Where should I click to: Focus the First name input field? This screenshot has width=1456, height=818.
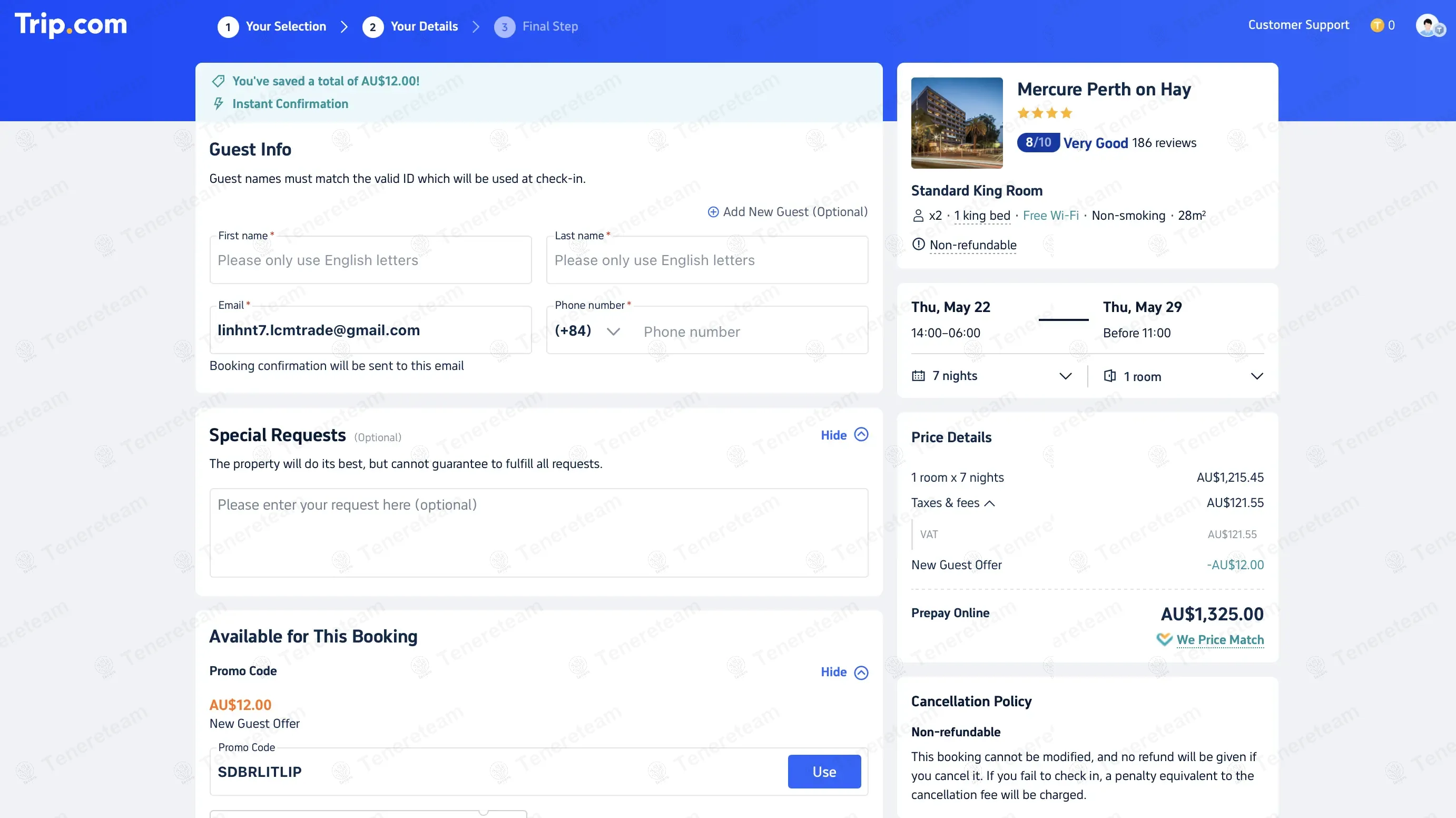[370, 260]
